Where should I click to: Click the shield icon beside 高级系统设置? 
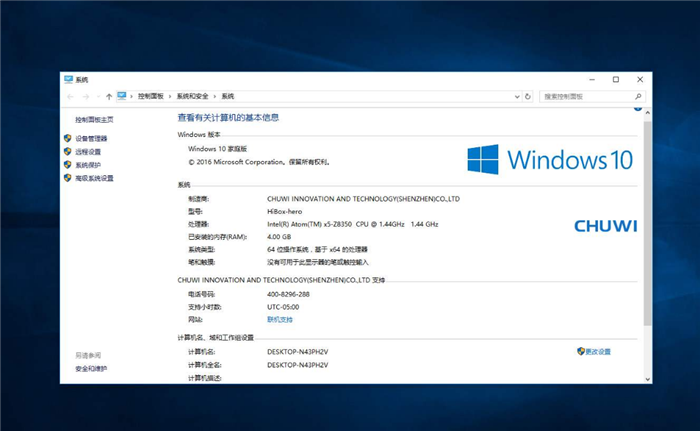(x=67, y=178)
